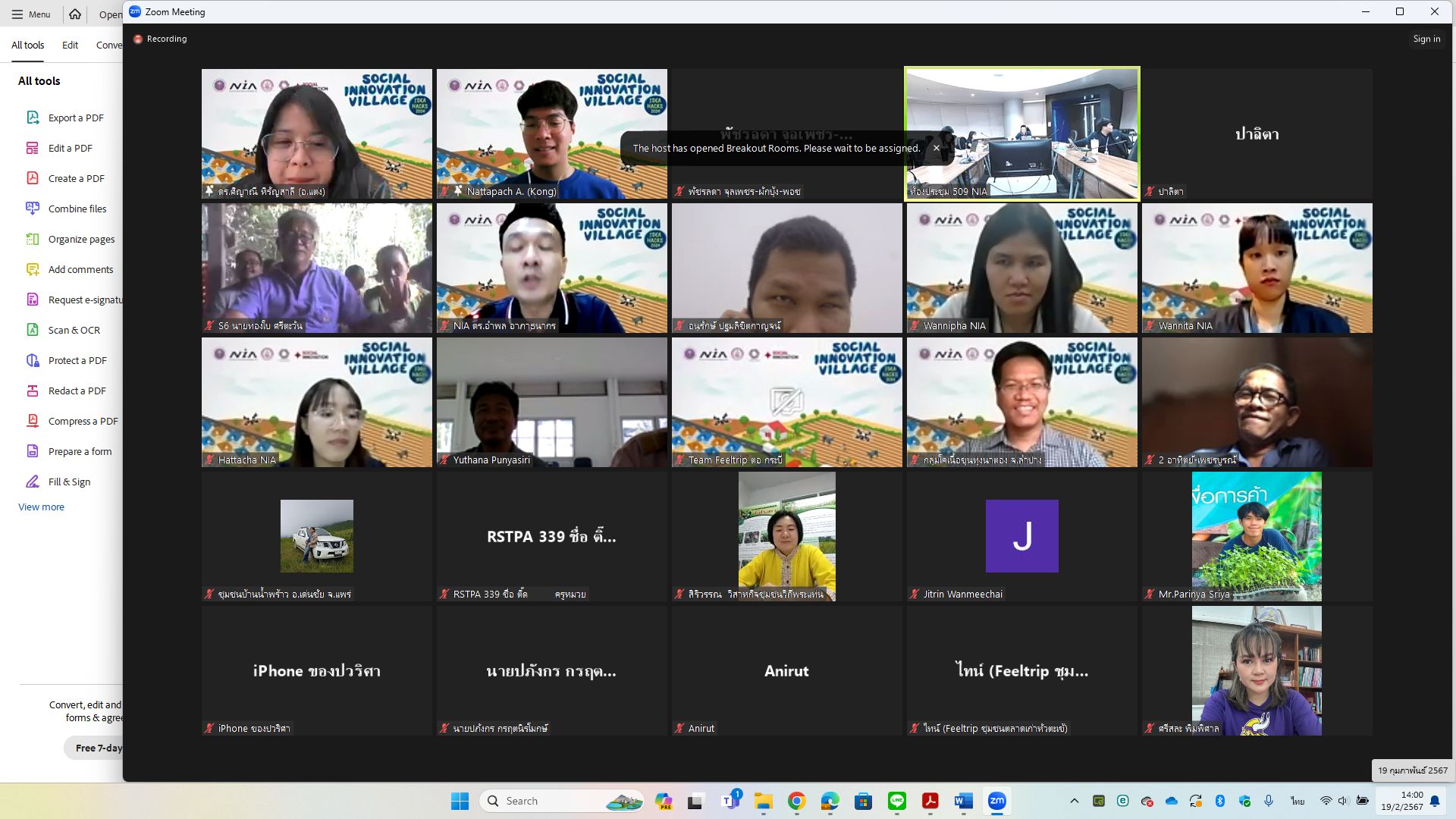Select the Organize pages tool
The height and width of the screenshot is (819, 1456).
coord(81,239)
